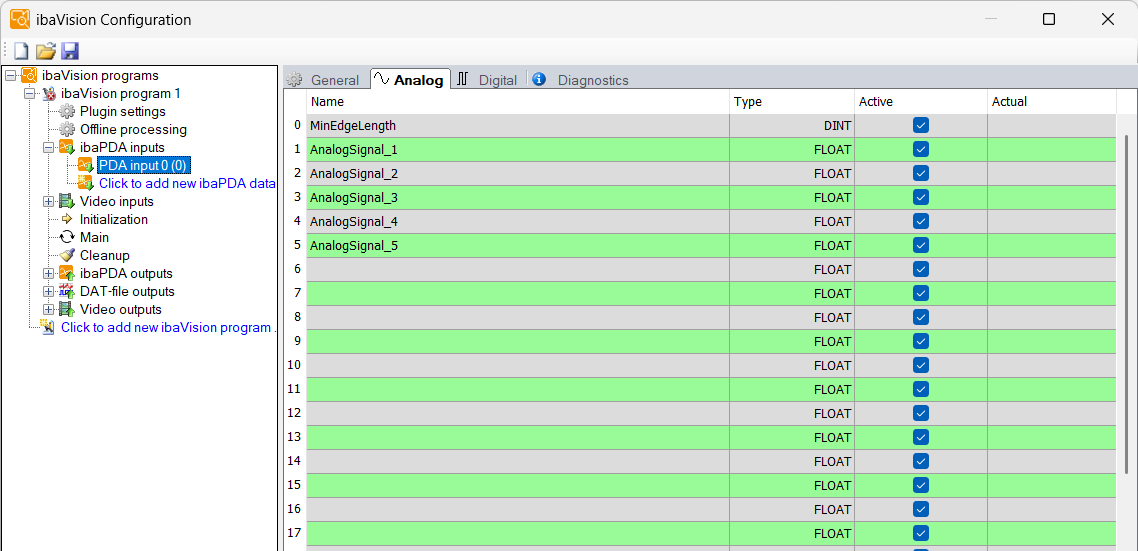
Task: Collapse the ibaPDA inputs node
Action: (49, 147)
